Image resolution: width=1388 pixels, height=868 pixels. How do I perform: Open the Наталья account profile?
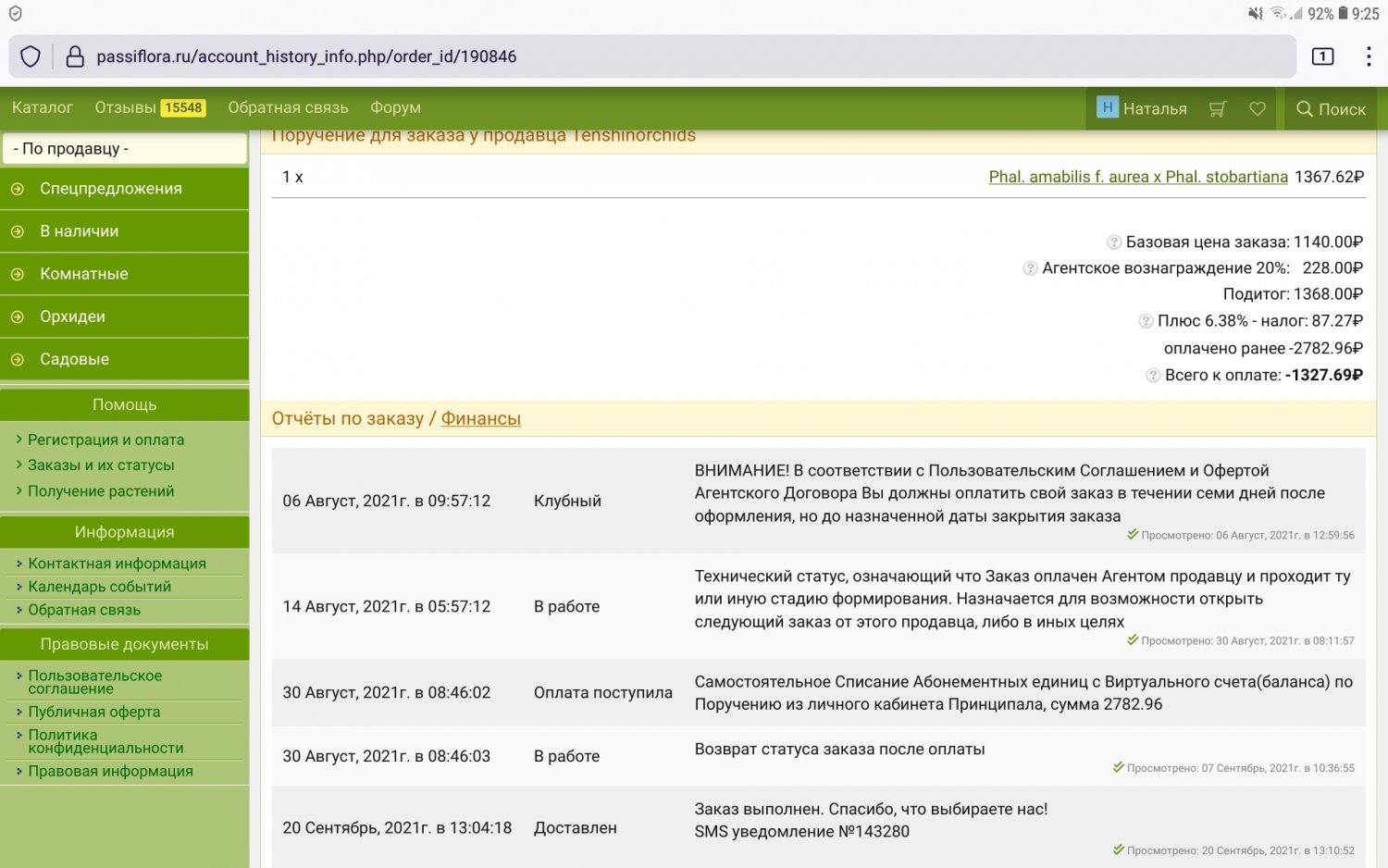click(1142, 109)
